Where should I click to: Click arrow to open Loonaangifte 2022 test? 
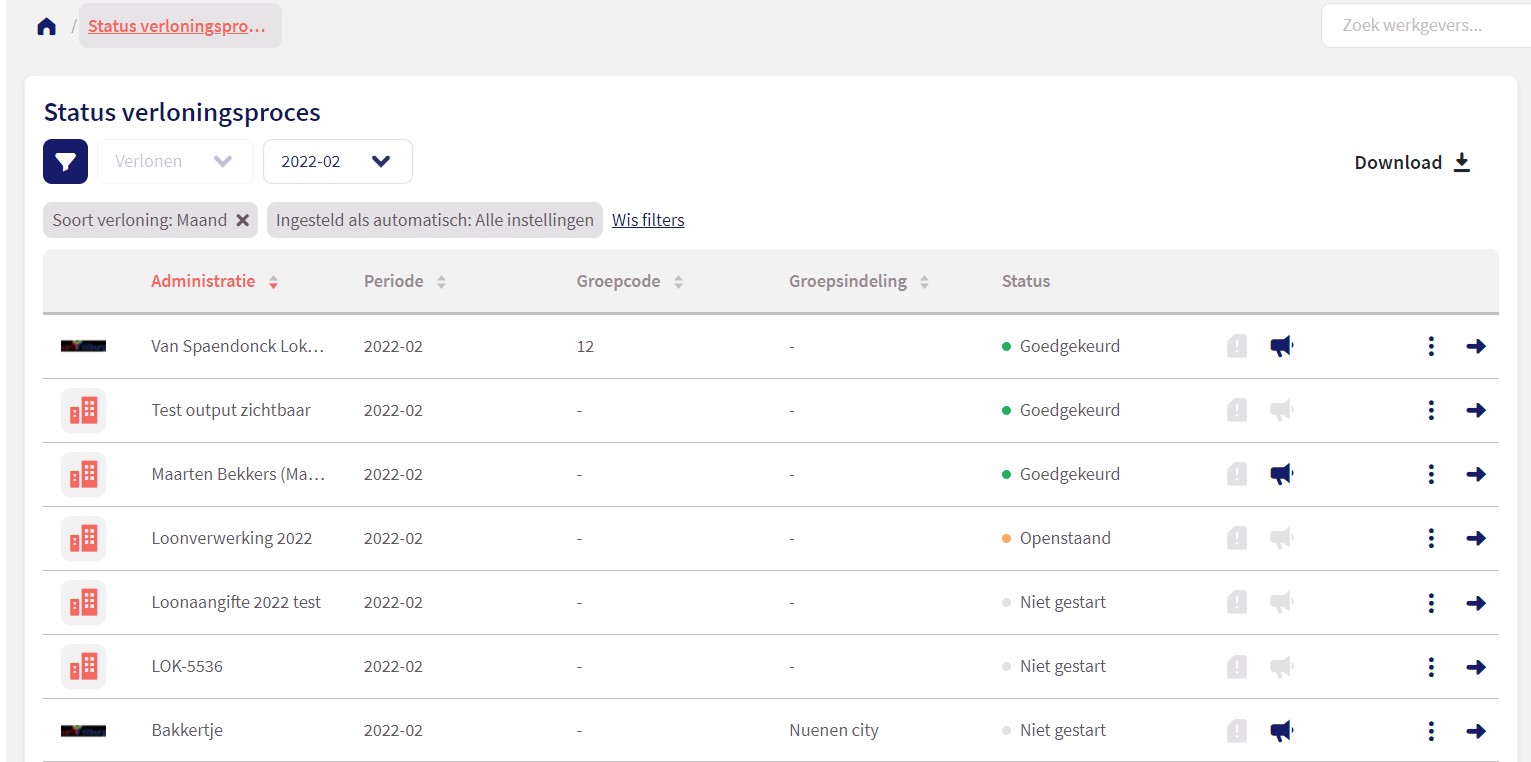point(1476,603)
